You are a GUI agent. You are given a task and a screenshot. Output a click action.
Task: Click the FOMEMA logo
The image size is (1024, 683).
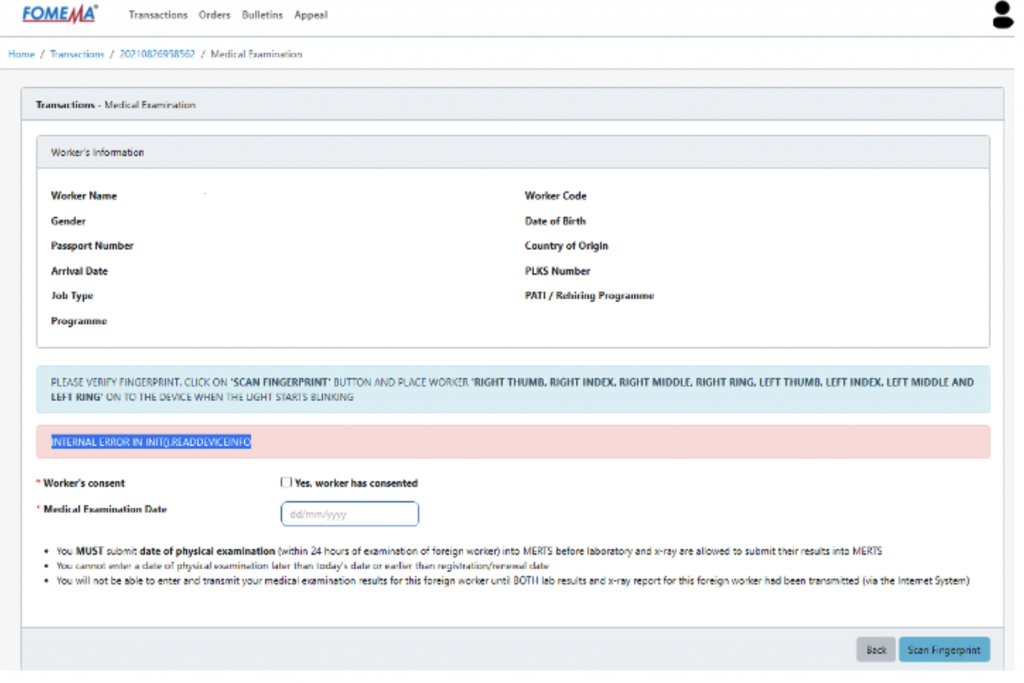59,15
